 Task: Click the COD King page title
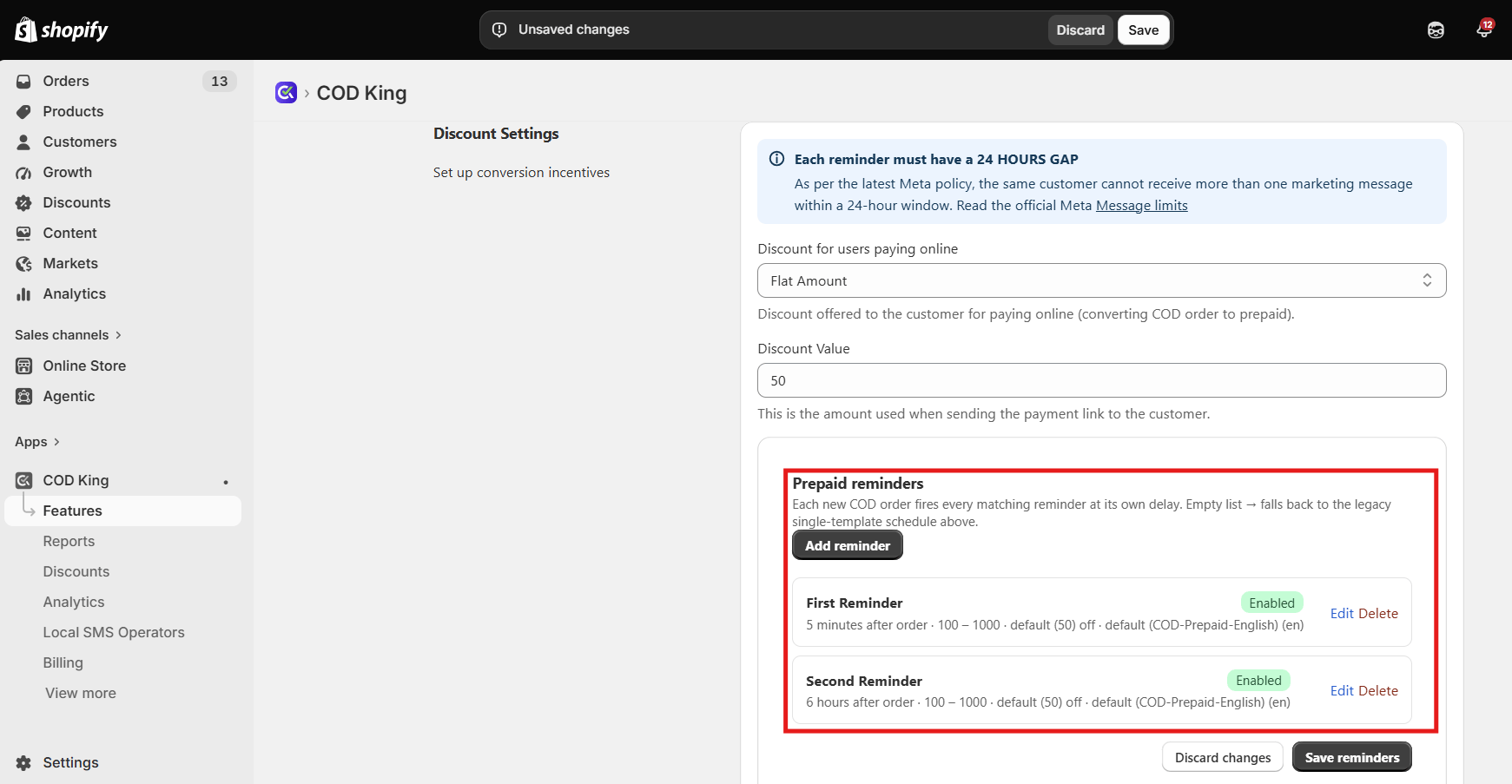click(361, 93)
